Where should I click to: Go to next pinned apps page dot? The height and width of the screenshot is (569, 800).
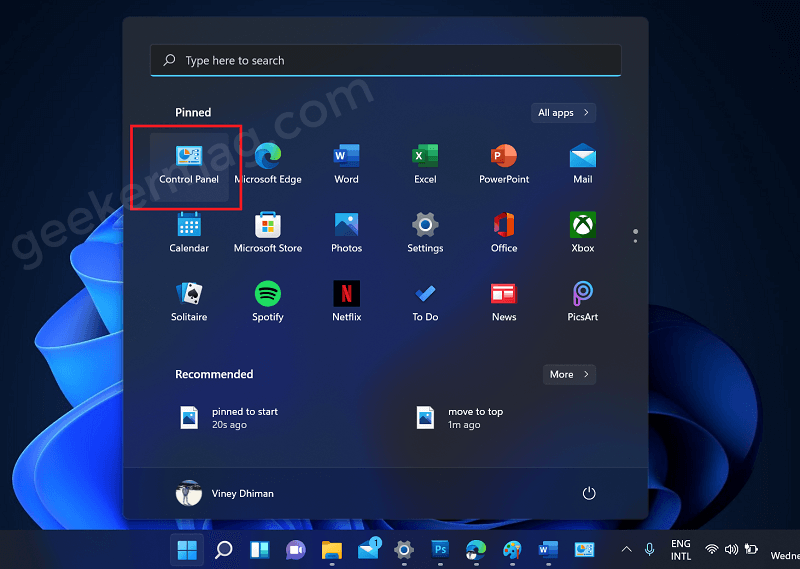click(635, 241)
